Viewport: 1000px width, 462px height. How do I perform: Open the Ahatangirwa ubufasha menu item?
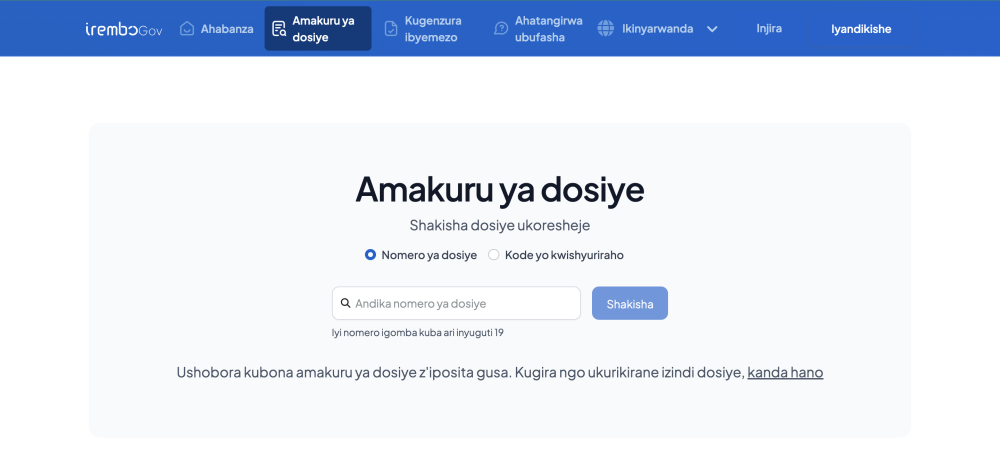pos(547,29)
